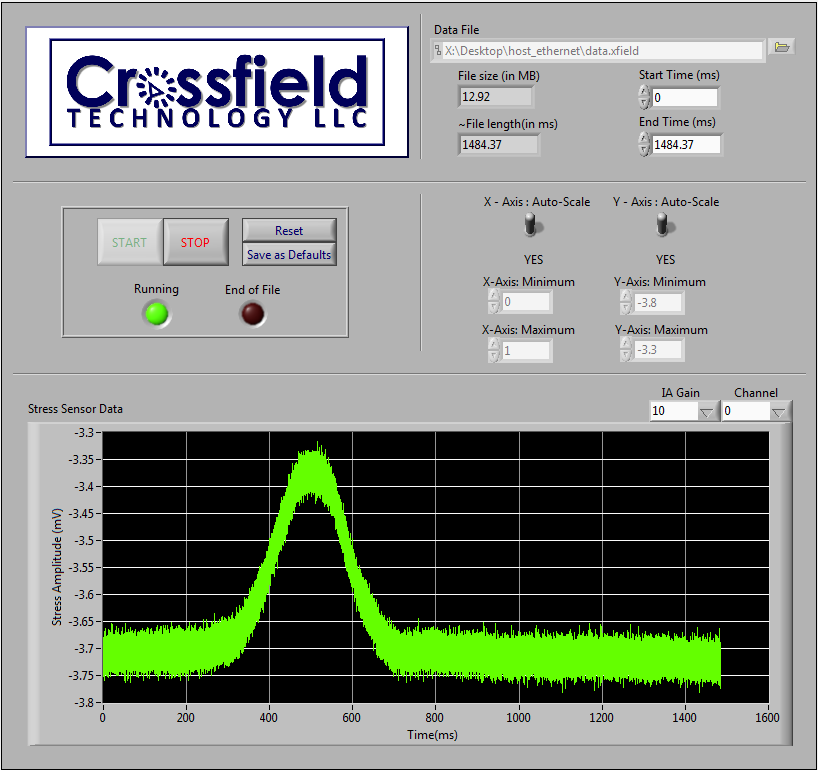This screenshot has height=770, width=818.
Task: Click the YES label under Y-Axis Auto-Scale
Action: click(665, 259)
